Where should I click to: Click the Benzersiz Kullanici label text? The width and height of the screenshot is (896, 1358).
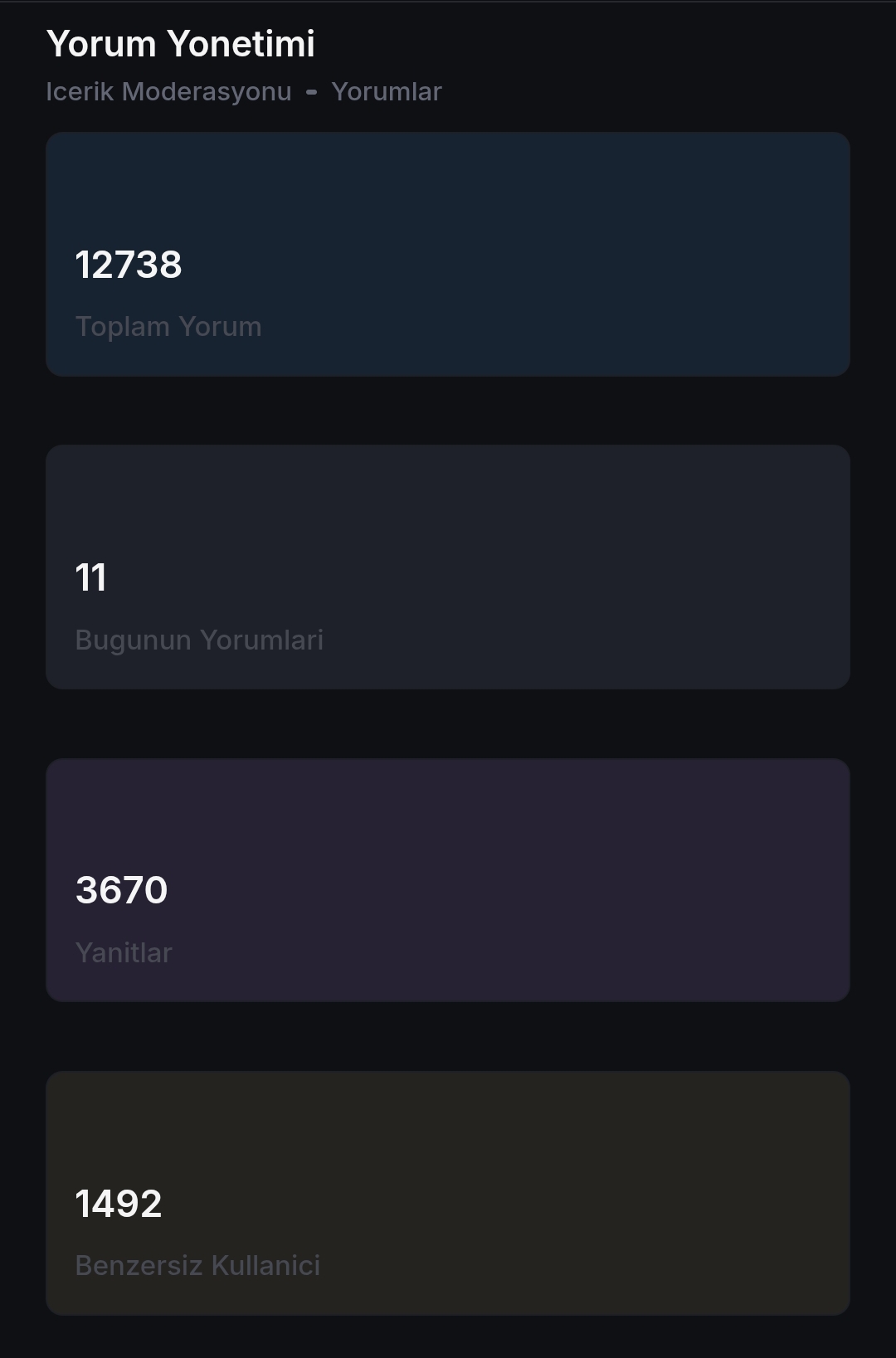(x=197, y=1265)
